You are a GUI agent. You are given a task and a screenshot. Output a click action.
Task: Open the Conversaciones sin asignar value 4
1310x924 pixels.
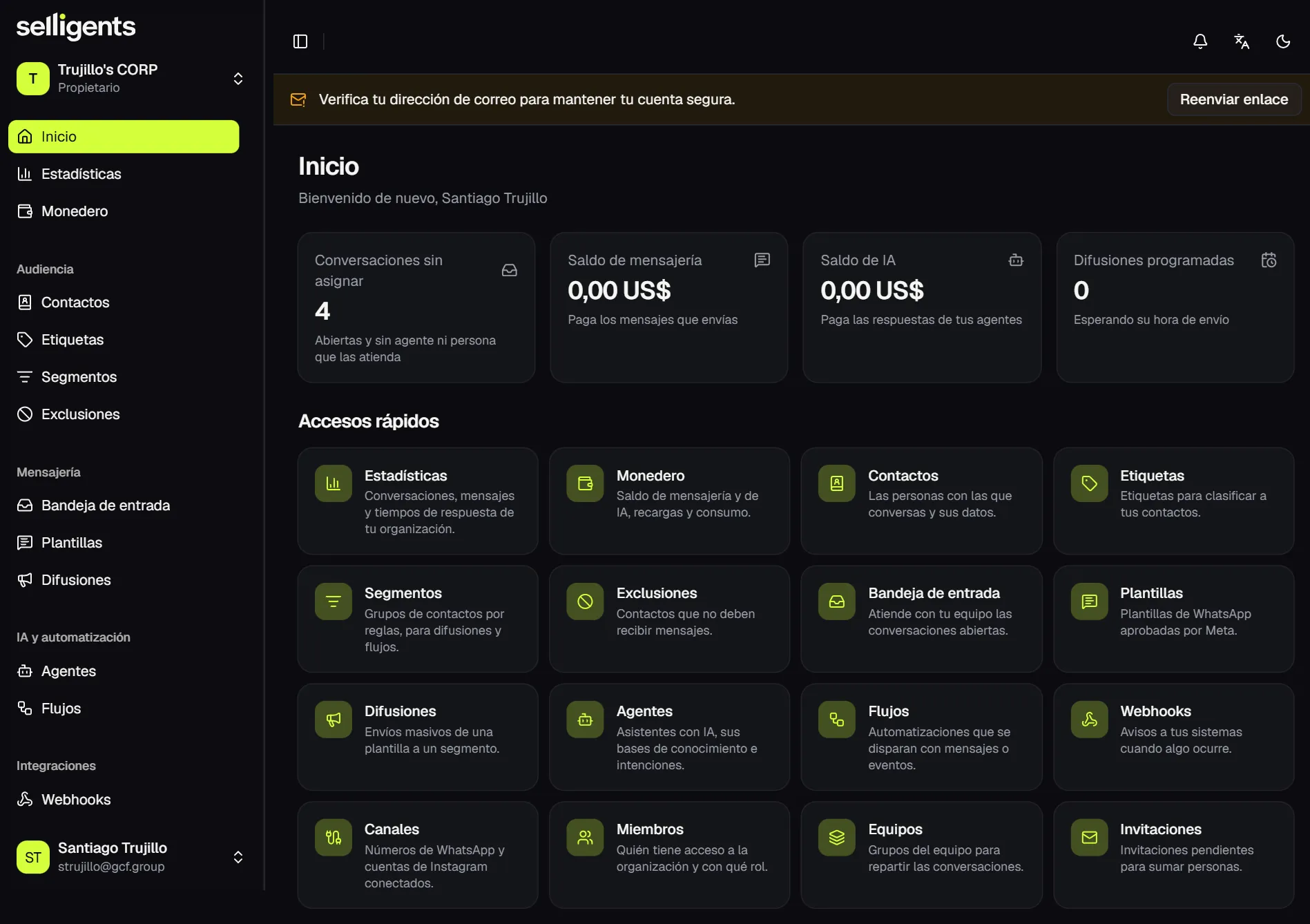click(x=322, y=311)
